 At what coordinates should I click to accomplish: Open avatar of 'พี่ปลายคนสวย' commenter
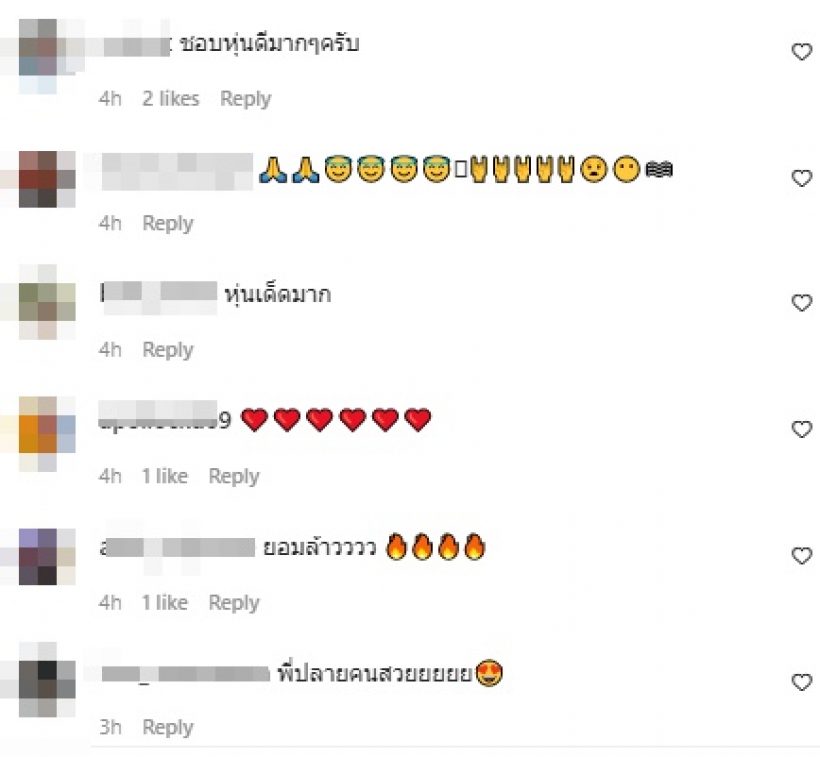(47, 680)
